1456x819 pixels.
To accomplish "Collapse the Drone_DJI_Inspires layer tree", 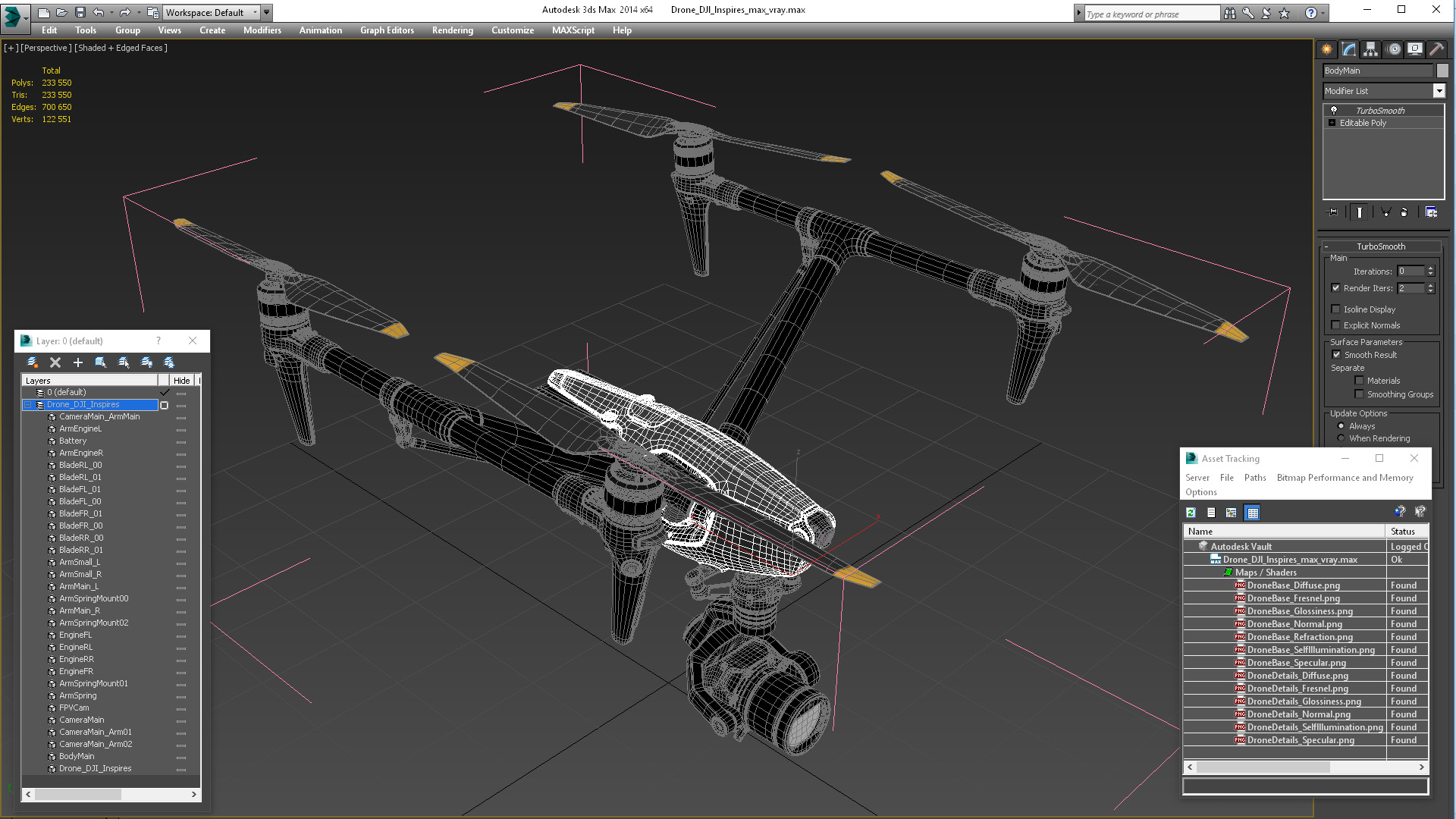I will (28, 405).
